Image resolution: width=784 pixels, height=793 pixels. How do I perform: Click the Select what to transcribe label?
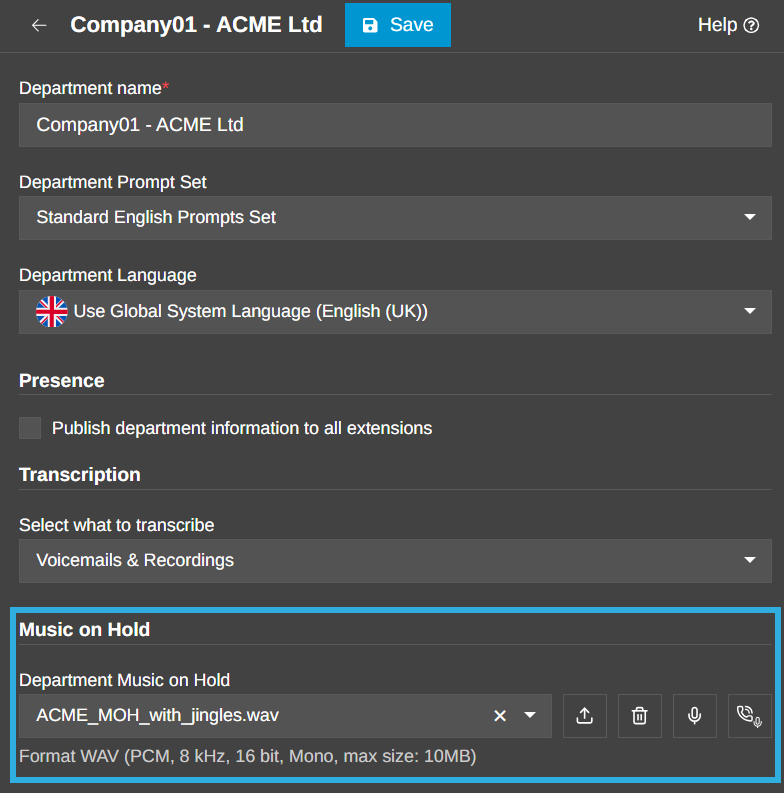tap(117, 525)
